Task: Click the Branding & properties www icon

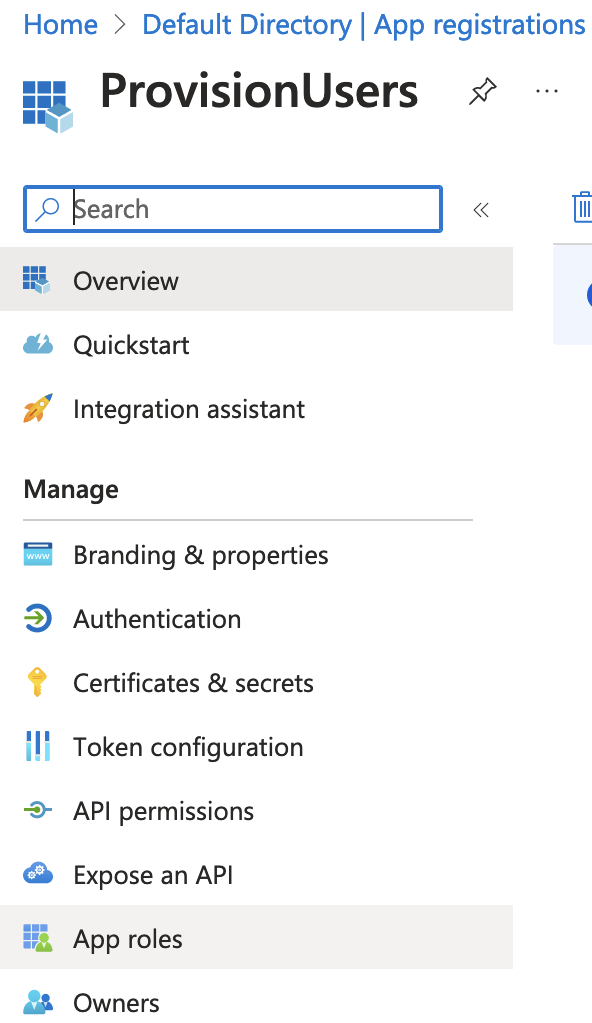Action: tap(38, 555)
